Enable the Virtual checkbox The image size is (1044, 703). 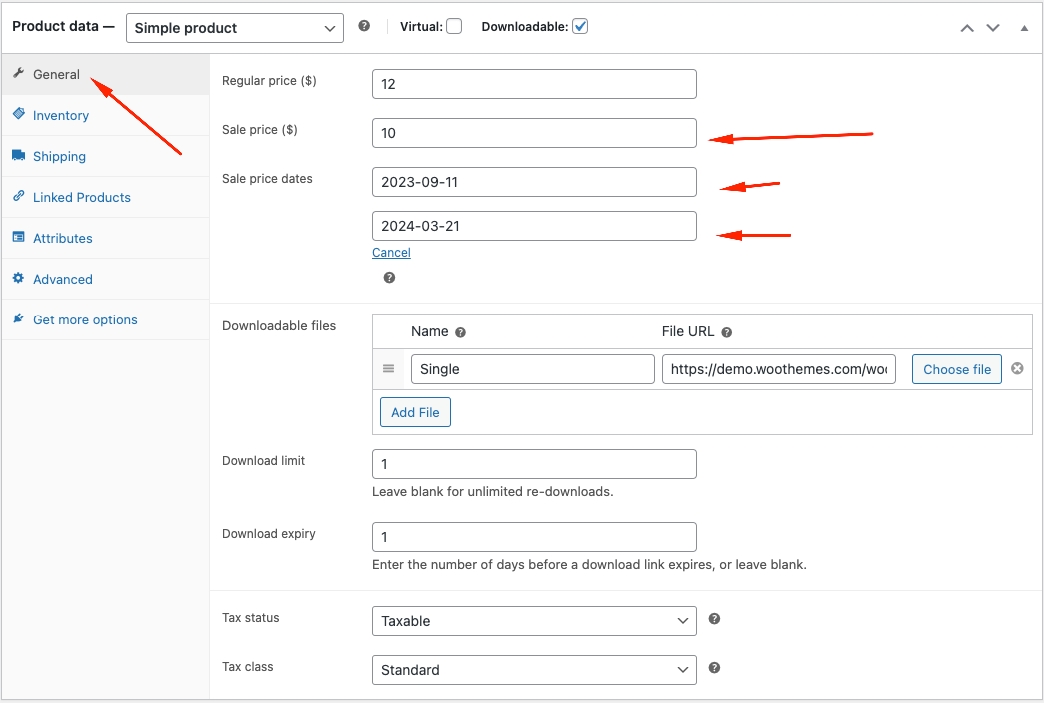pos(454,27)
